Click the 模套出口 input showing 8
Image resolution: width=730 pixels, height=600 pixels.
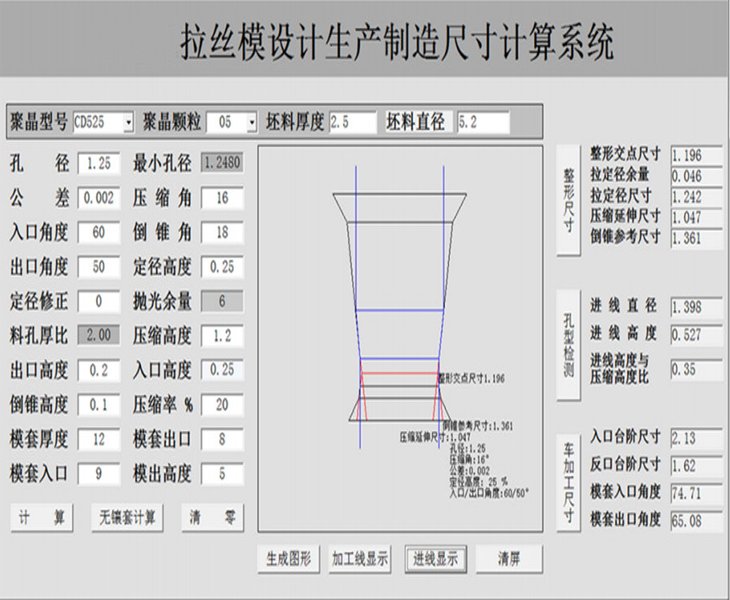[222, 439]
